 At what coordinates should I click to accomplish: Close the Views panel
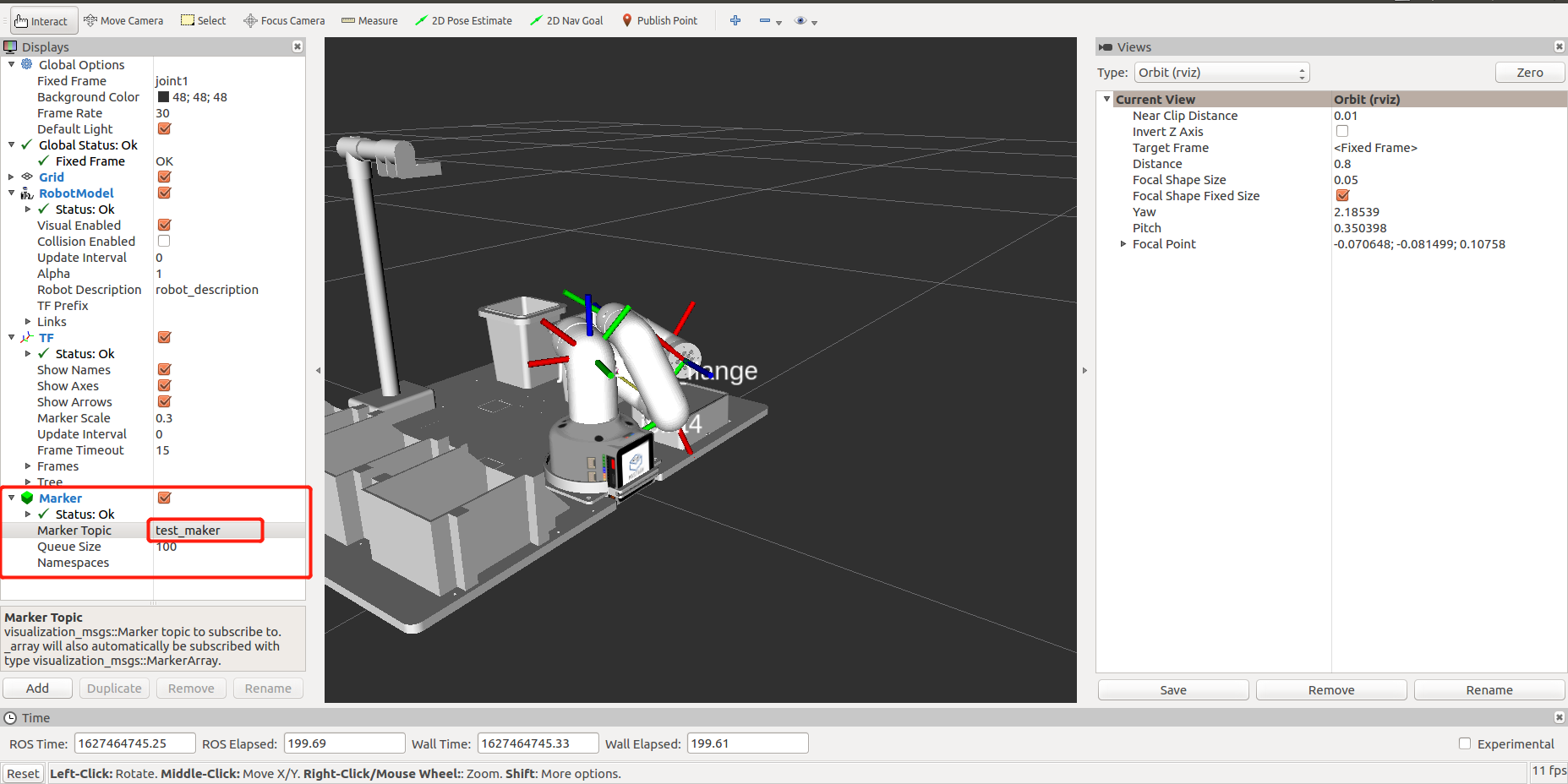click(x=1560, y=46)
